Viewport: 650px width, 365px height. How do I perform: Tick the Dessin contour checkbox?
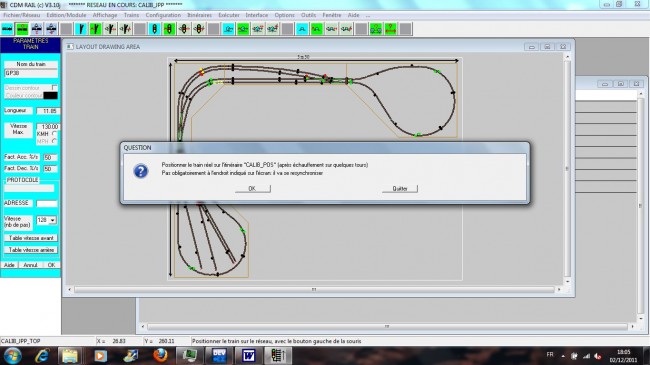tap(54, 88)
